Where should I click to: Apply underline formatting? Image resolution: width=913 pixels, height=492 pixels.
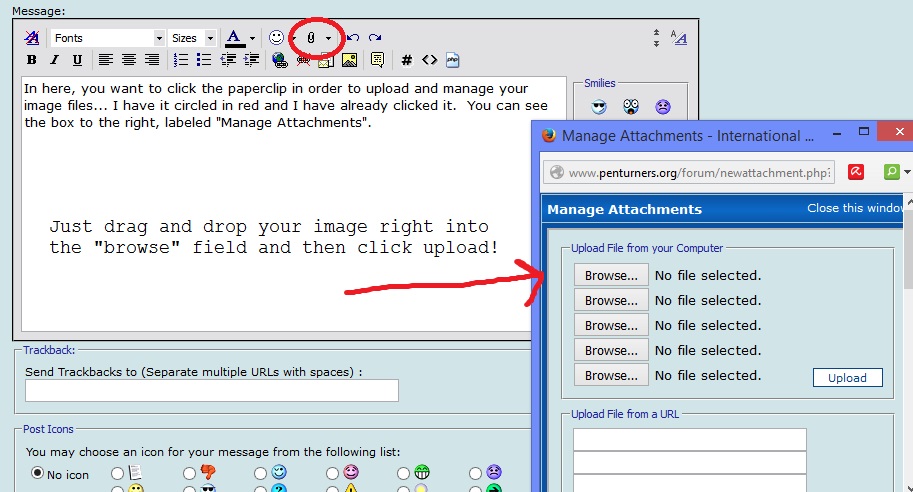click(77, 60)
